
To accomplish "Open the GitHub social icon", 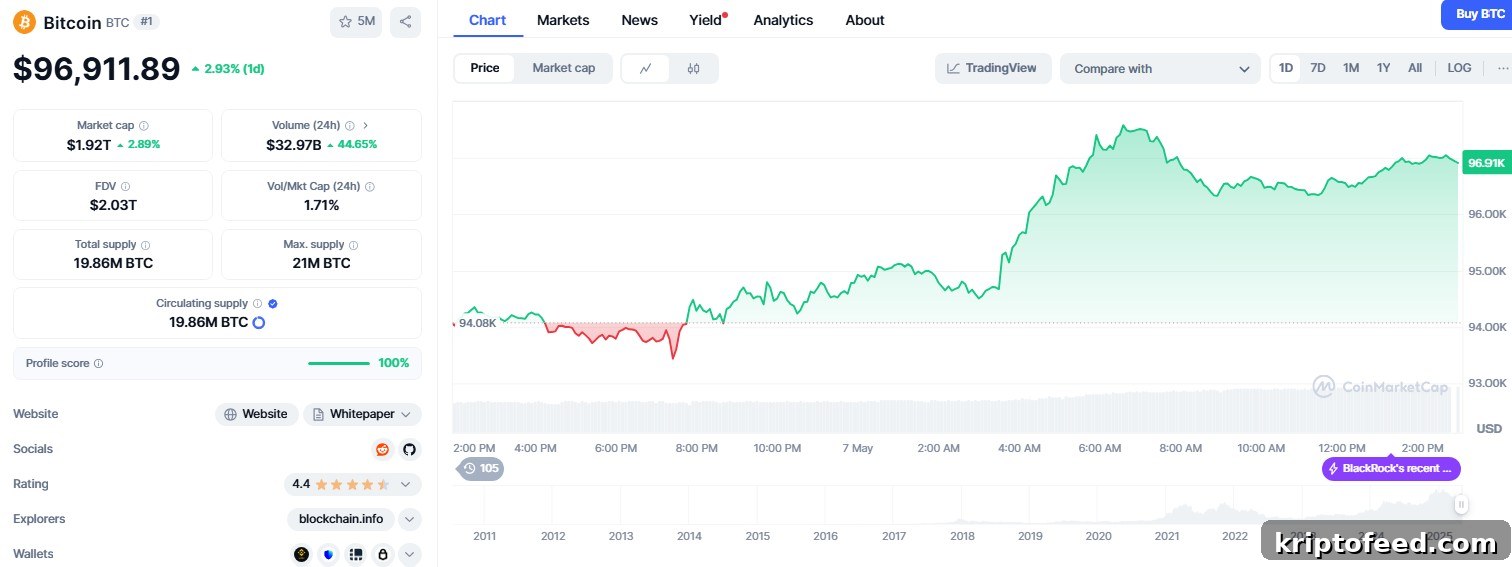I will [409, 449].
